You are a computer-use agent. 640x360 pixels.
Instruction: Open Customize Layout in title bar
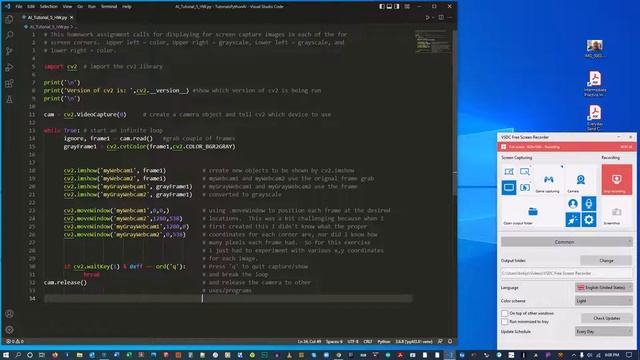click(407, 7)
